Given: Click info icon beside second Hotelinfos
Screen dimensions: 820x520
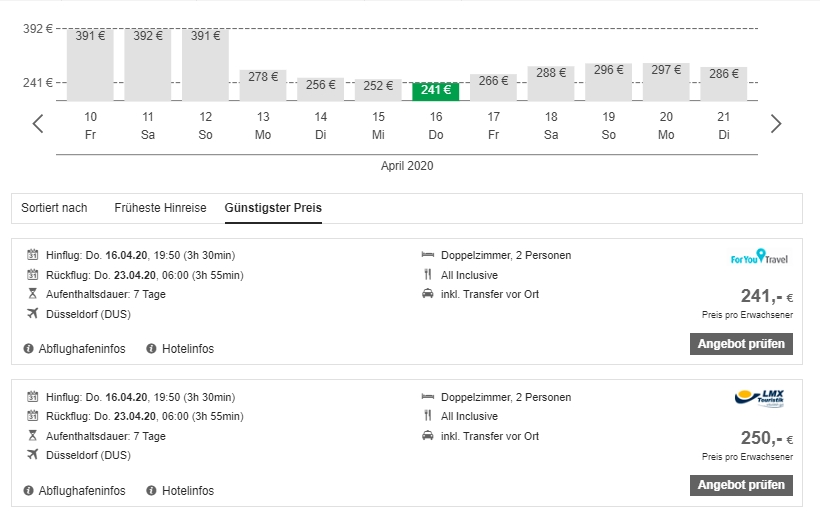Looking at the screenshot, I should (x=152, y=491).
